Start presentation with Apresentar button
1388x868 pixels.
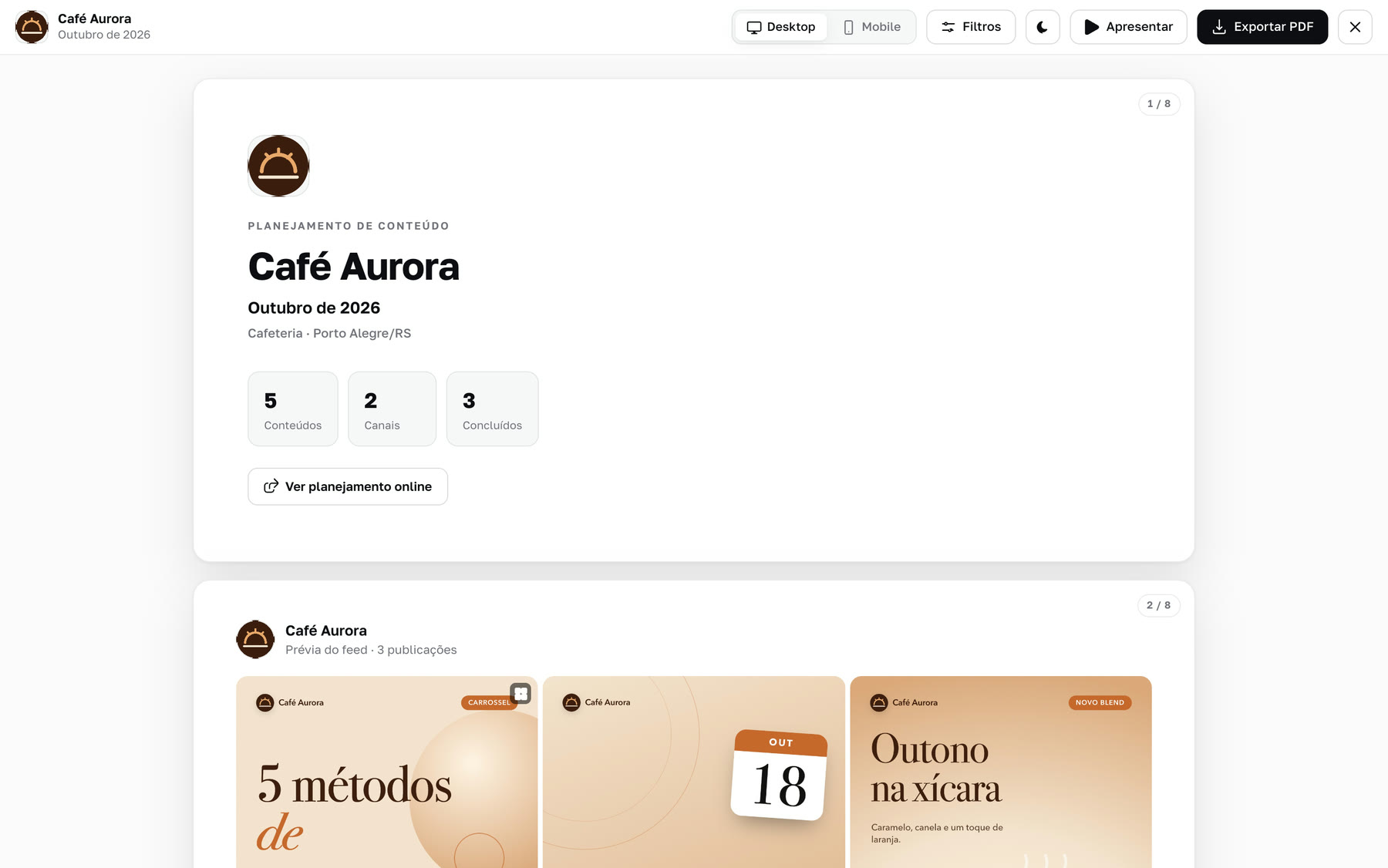(x=1128, y=27)
